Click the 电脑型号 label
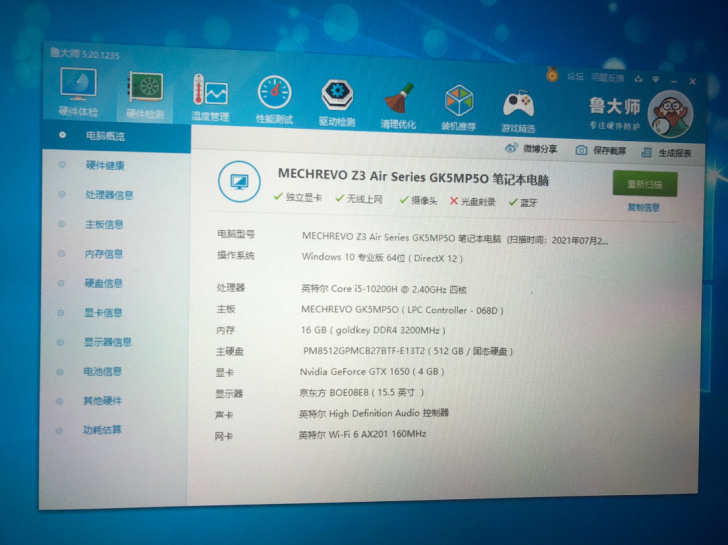This screenshot has height=545, width=728. click(236, 234)
